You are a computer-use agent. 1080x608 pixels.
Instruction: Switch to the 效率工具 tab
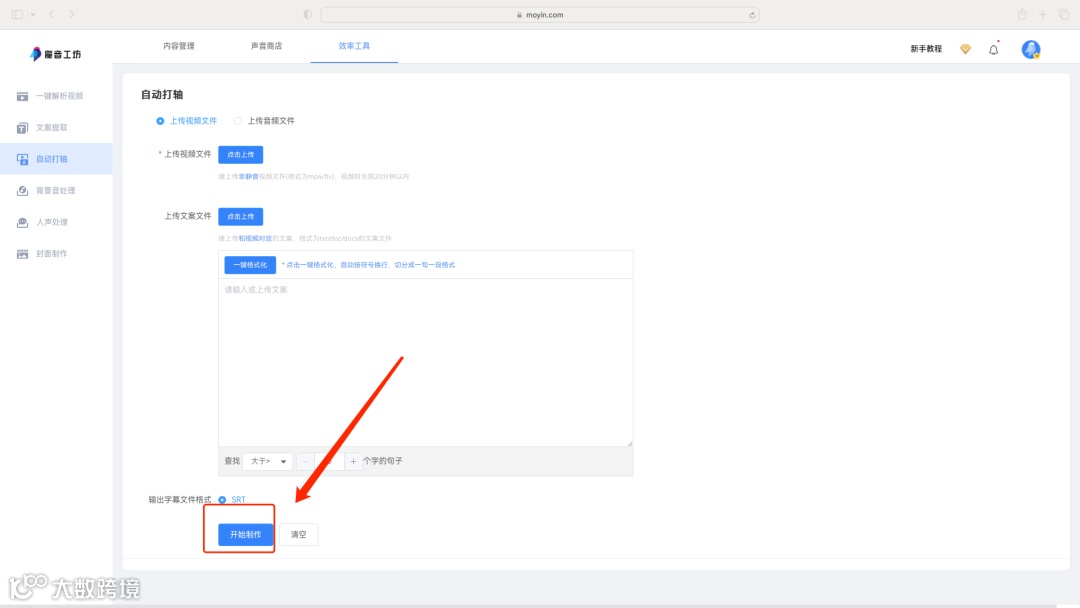[x=354, y=46]
